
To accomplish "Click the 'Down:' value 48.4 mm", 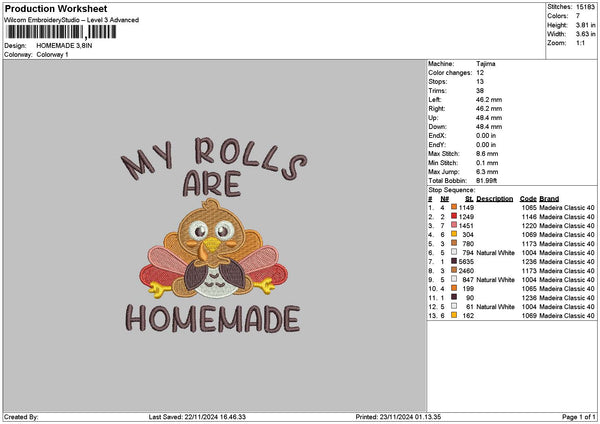I will tap(489, 127).
